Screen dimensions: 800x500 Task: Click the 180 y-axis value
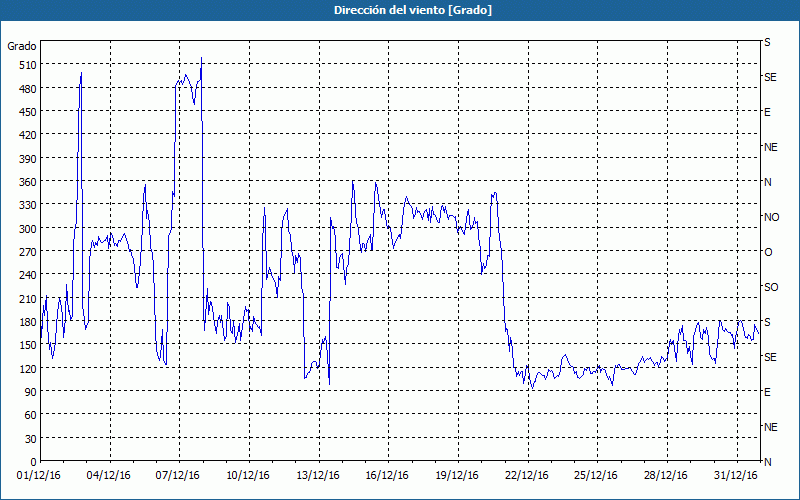point(27,322)
